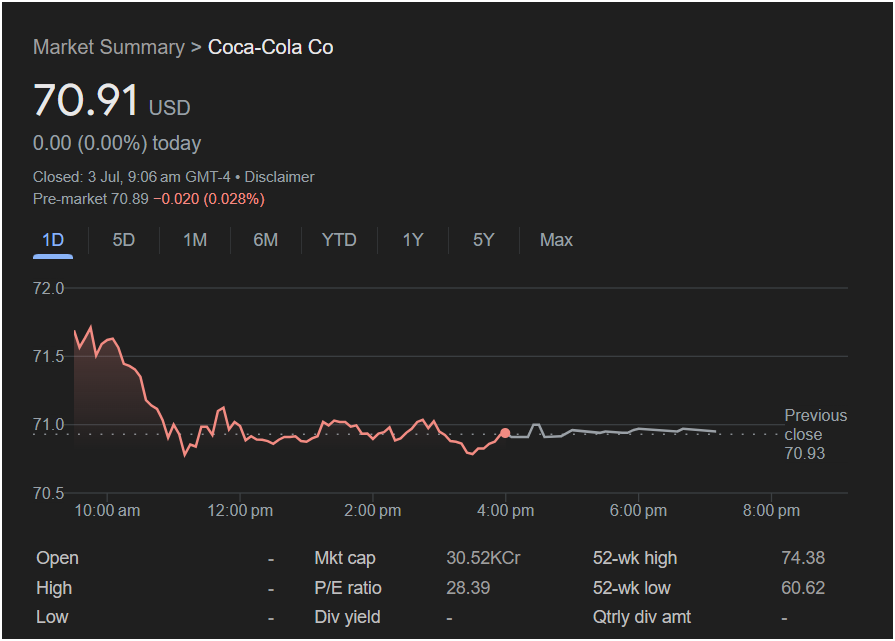
Task: Click the 4:00 pm closing point marker
Action: [505, 433]
